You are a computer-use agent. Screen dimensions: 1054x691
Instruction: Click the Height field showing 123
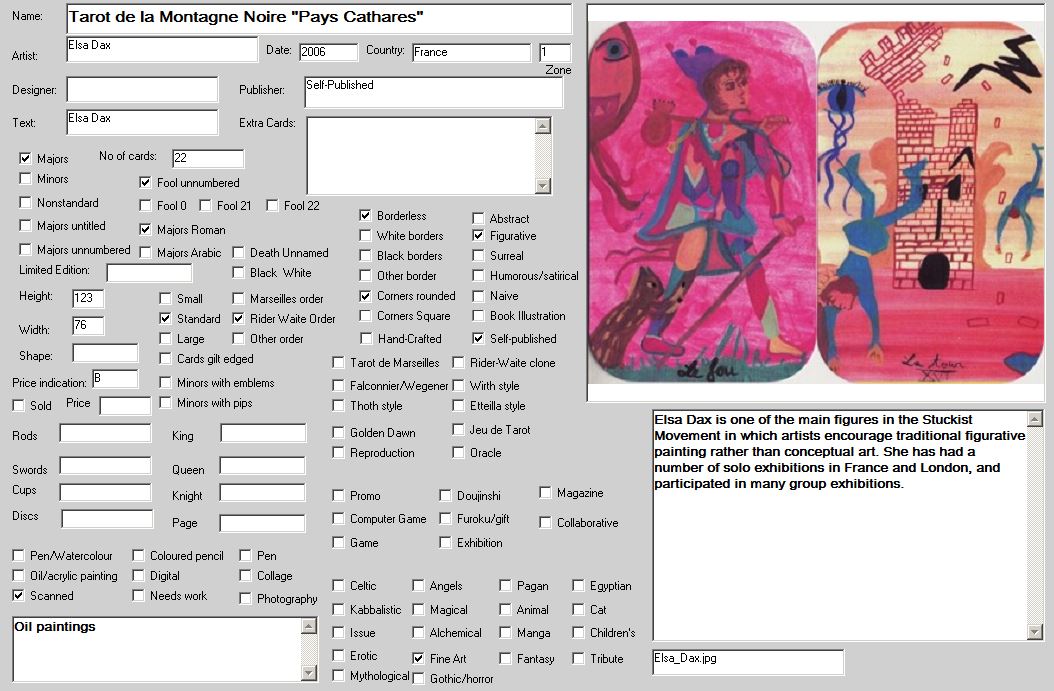click(x=88, y=298)
